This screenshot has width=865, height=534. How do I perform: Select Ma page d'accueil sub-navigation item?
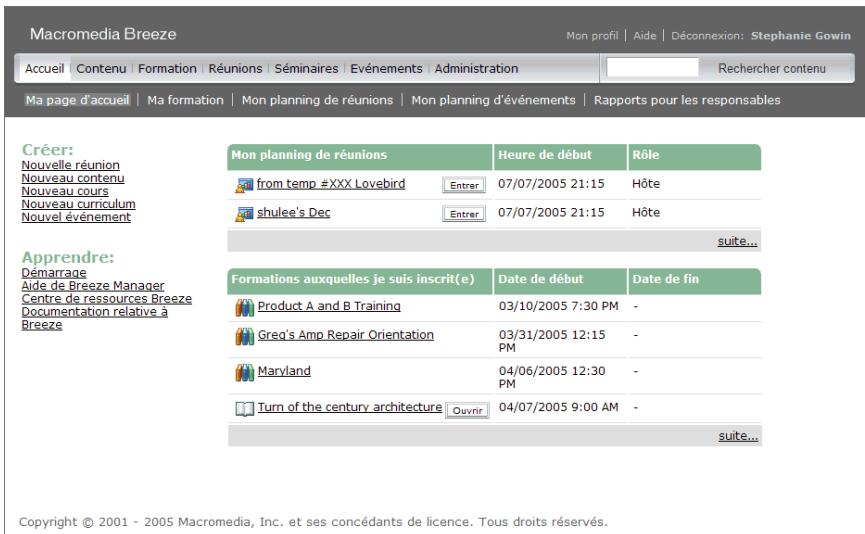pos(77,100)
